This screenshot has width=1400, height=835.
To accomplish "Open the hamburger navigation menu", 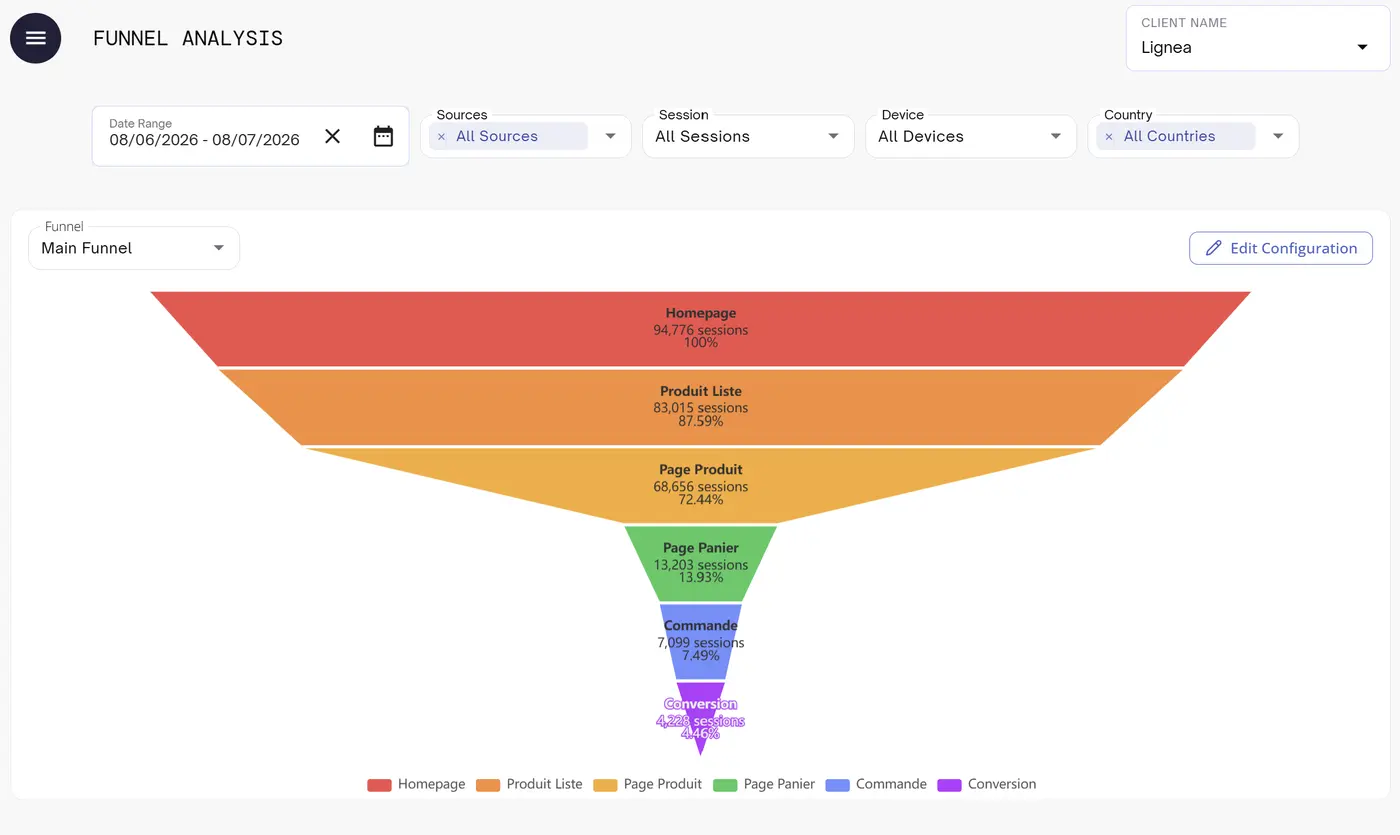I will click(x=35, y=38).
